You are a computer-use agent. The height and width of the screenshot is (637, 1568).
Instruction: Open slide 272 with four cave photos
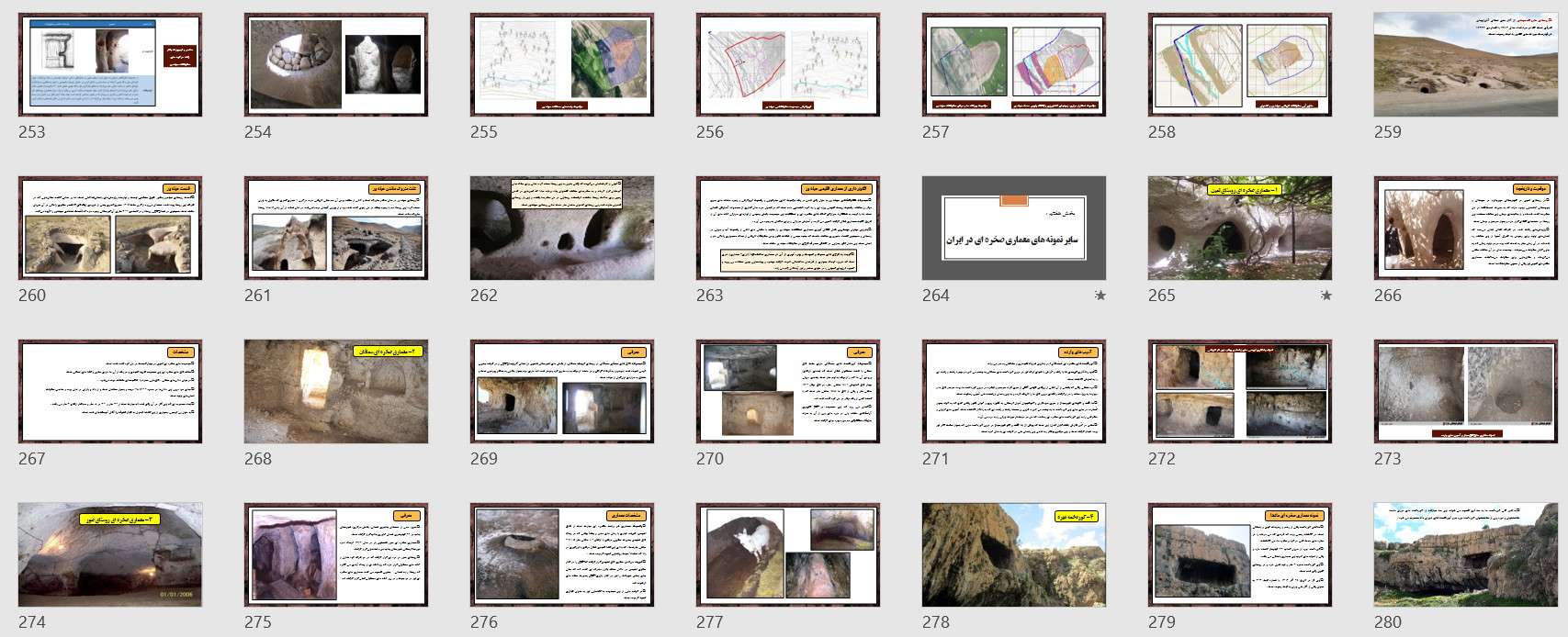[1240, 392]
